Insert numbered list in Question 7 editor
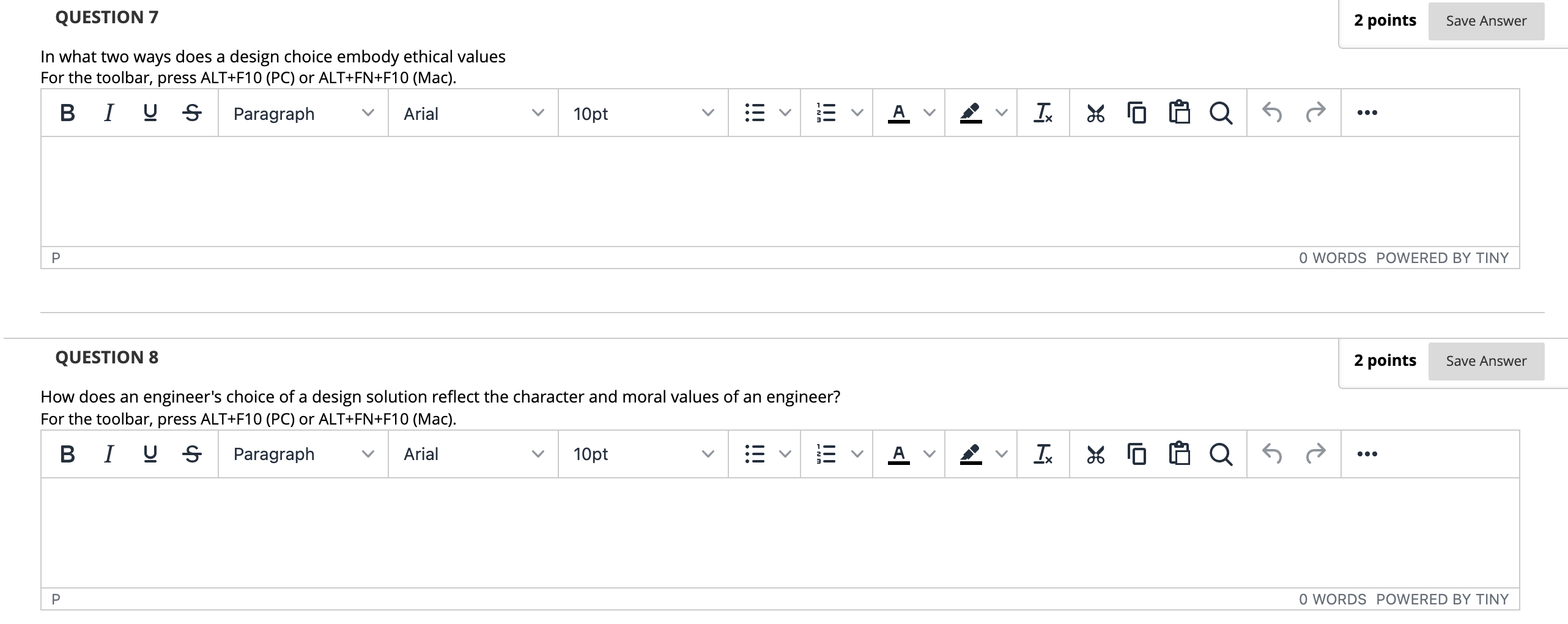The height and width of the screenshot is (624, 1568). click(x=827, y=113)
